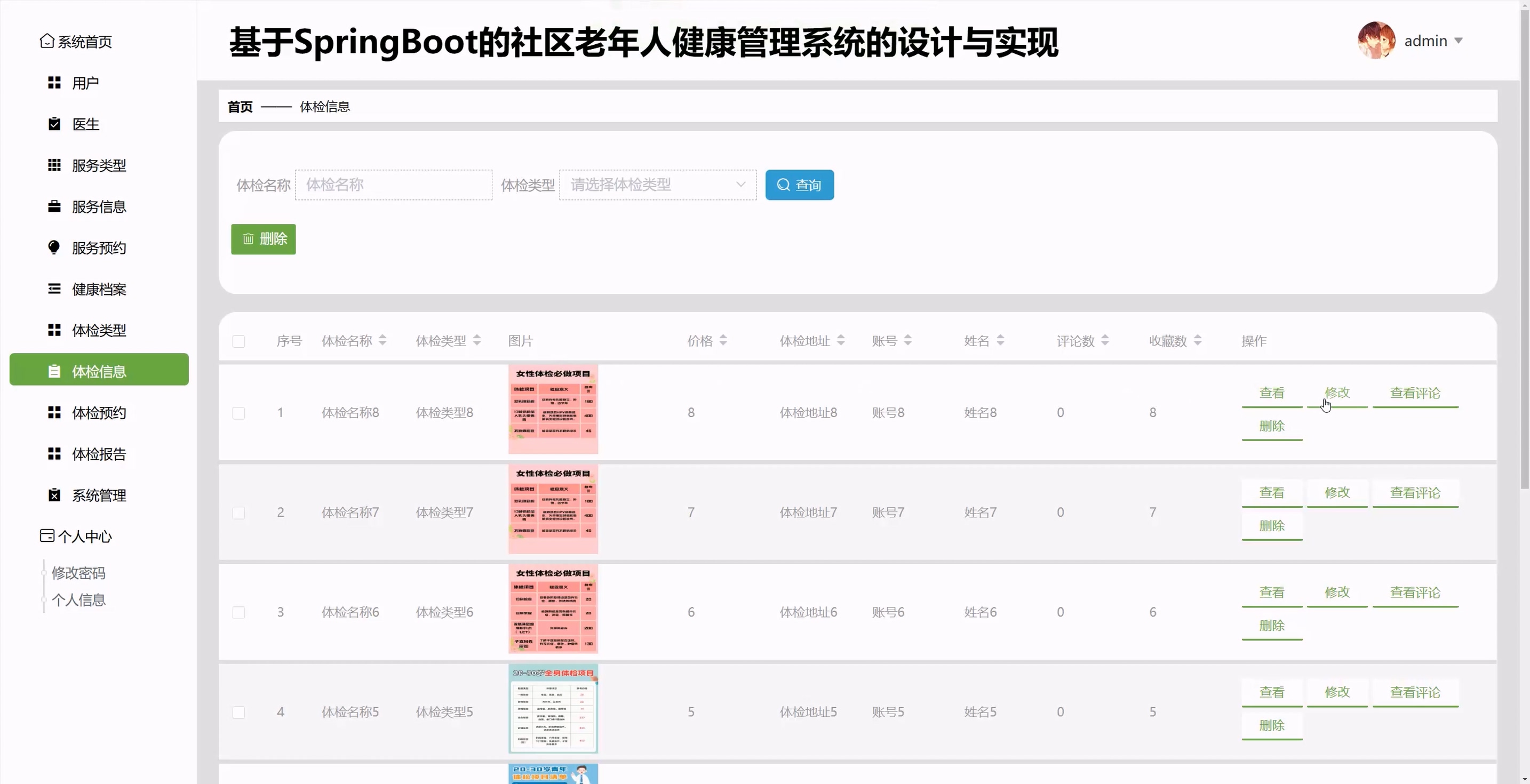1530x784 pixels.
Task: Open the 体检预约 menu item
Action: (99, 413)
